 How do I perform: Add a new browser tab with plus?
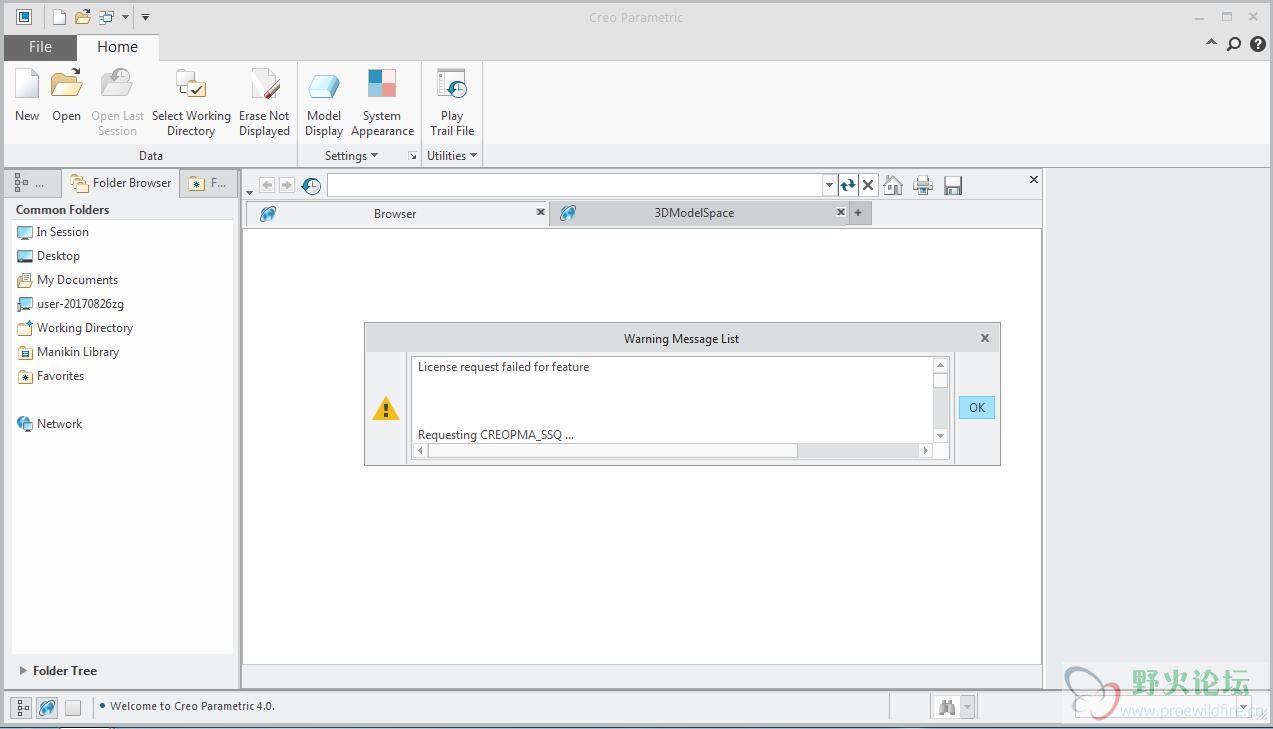(x=858, y=212)
